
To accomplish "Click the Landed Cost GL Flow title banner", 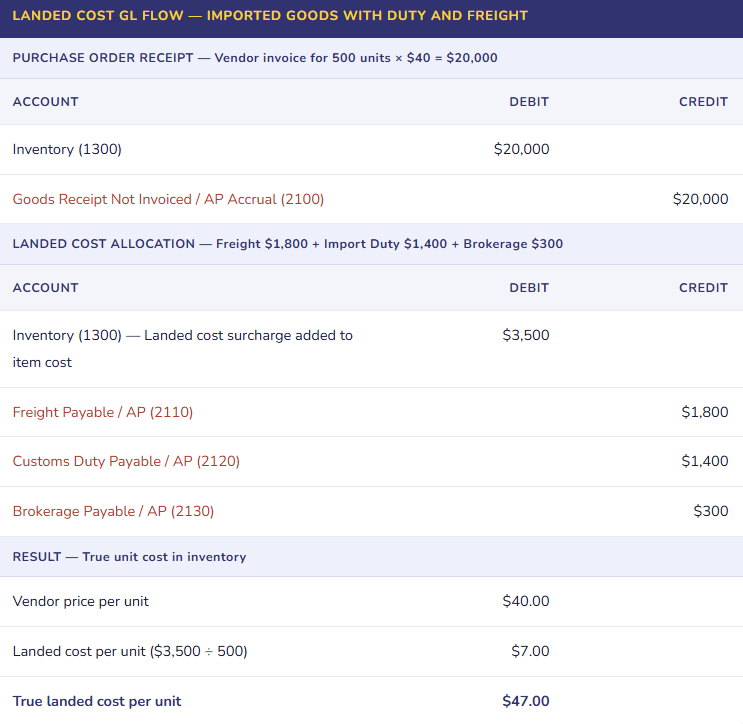I will click(270, 16).
